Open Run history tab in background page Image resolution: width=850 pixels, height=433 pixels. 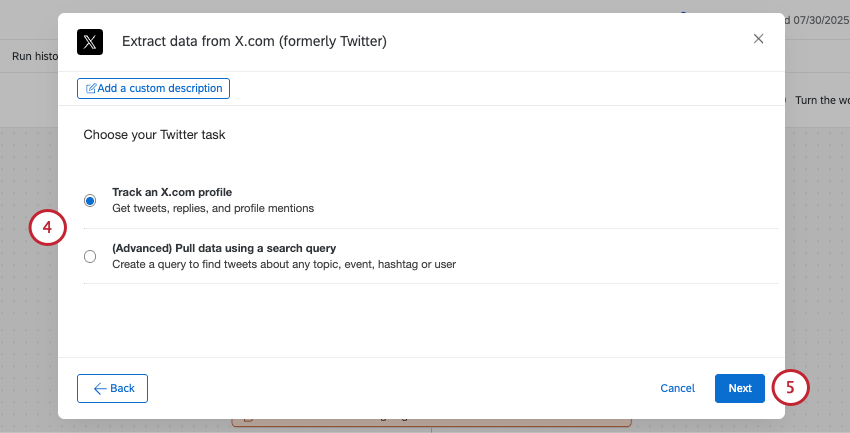(35, 56)
